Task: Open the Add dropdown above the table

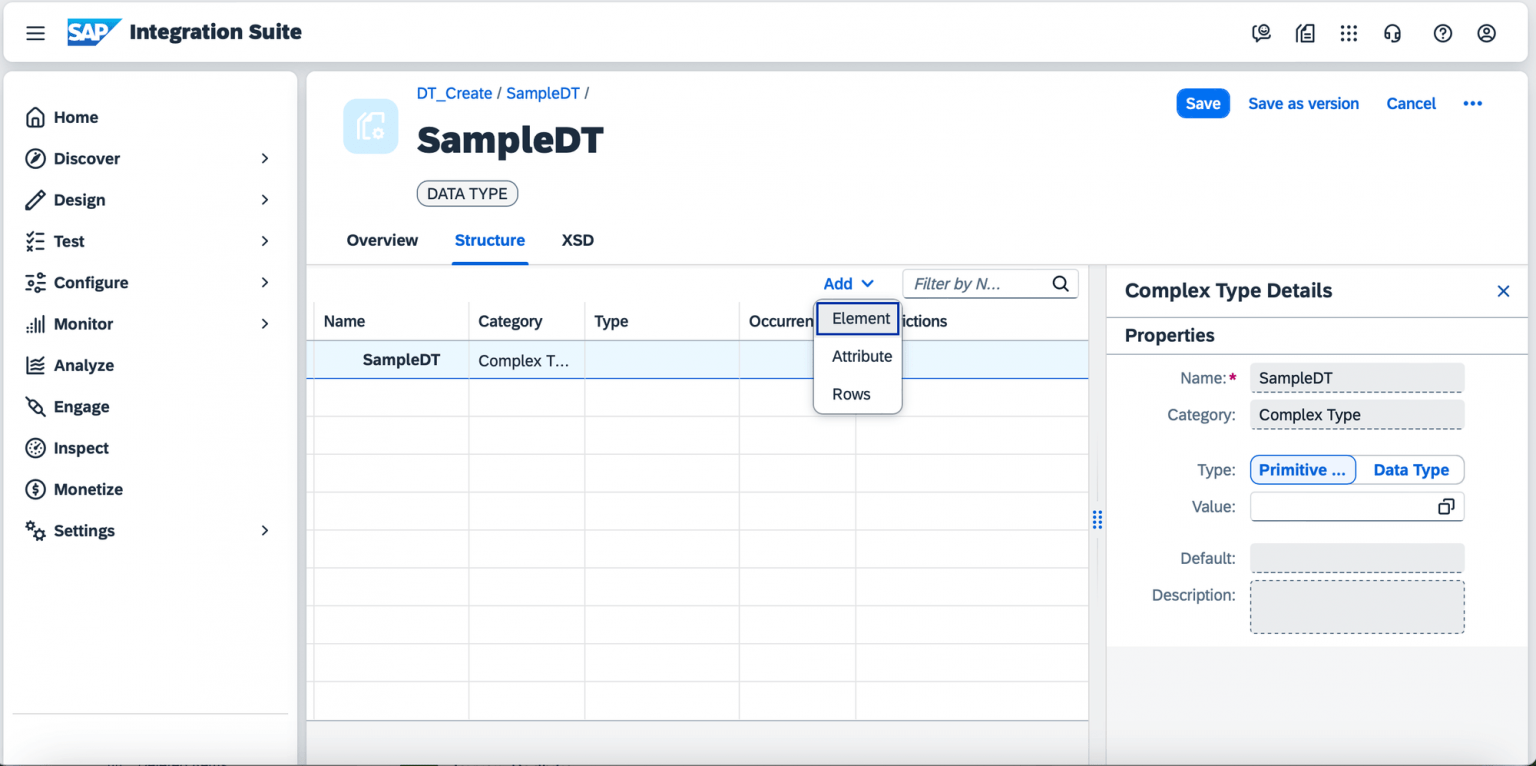Action: point(847,283)
